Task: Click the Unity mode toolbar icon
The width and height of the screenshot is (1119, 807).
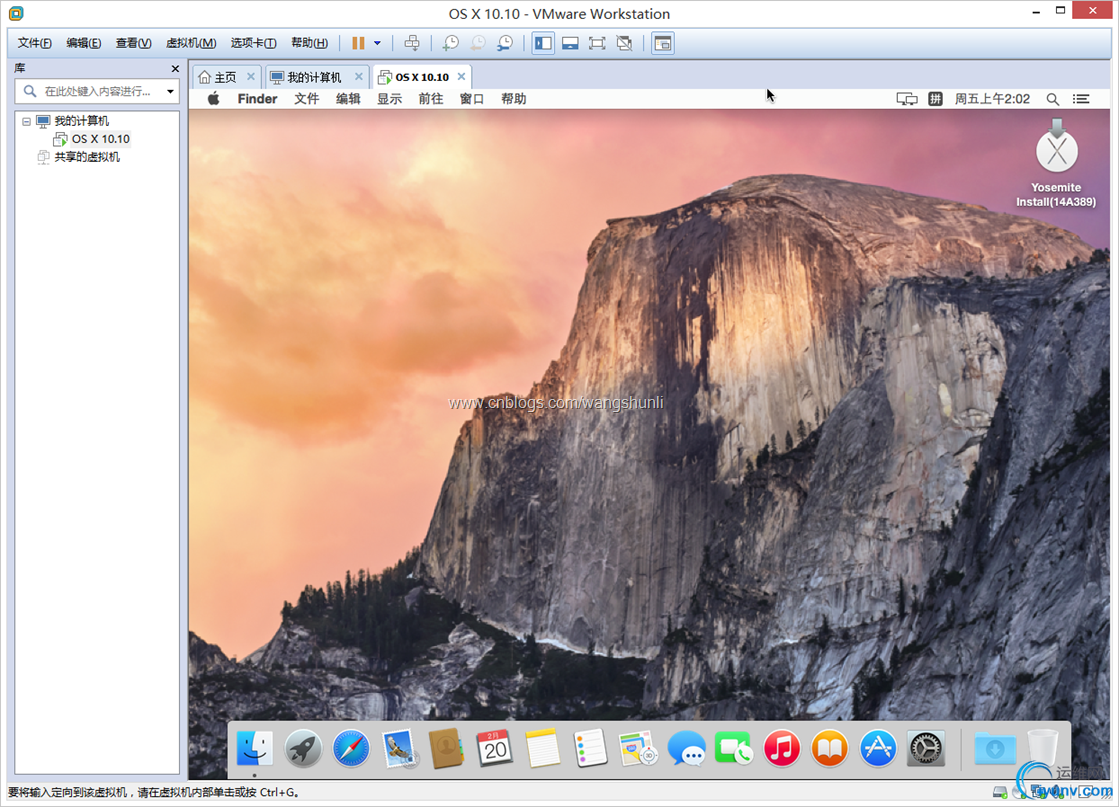Action: (624, 43)
